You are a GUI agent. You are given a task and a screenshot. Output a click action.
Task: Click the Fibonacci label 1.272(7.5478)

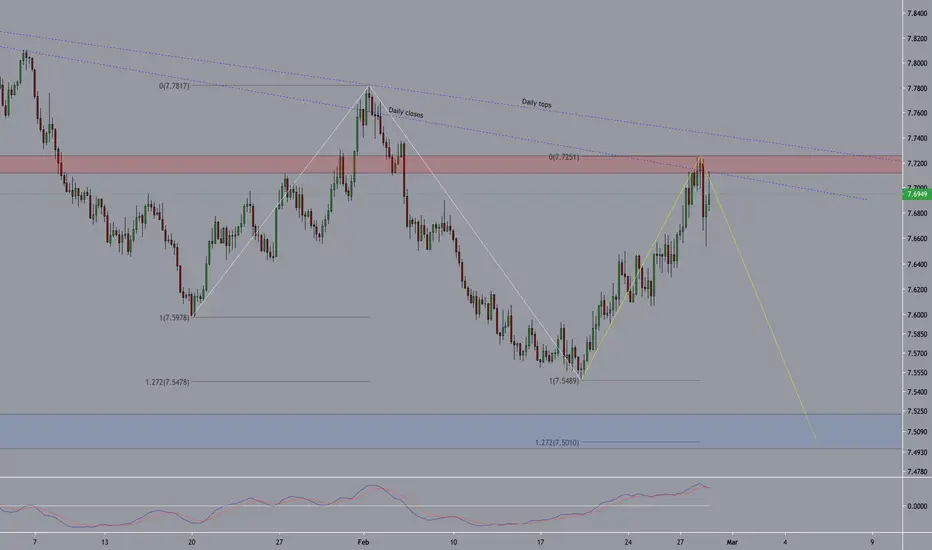point(167,382)
